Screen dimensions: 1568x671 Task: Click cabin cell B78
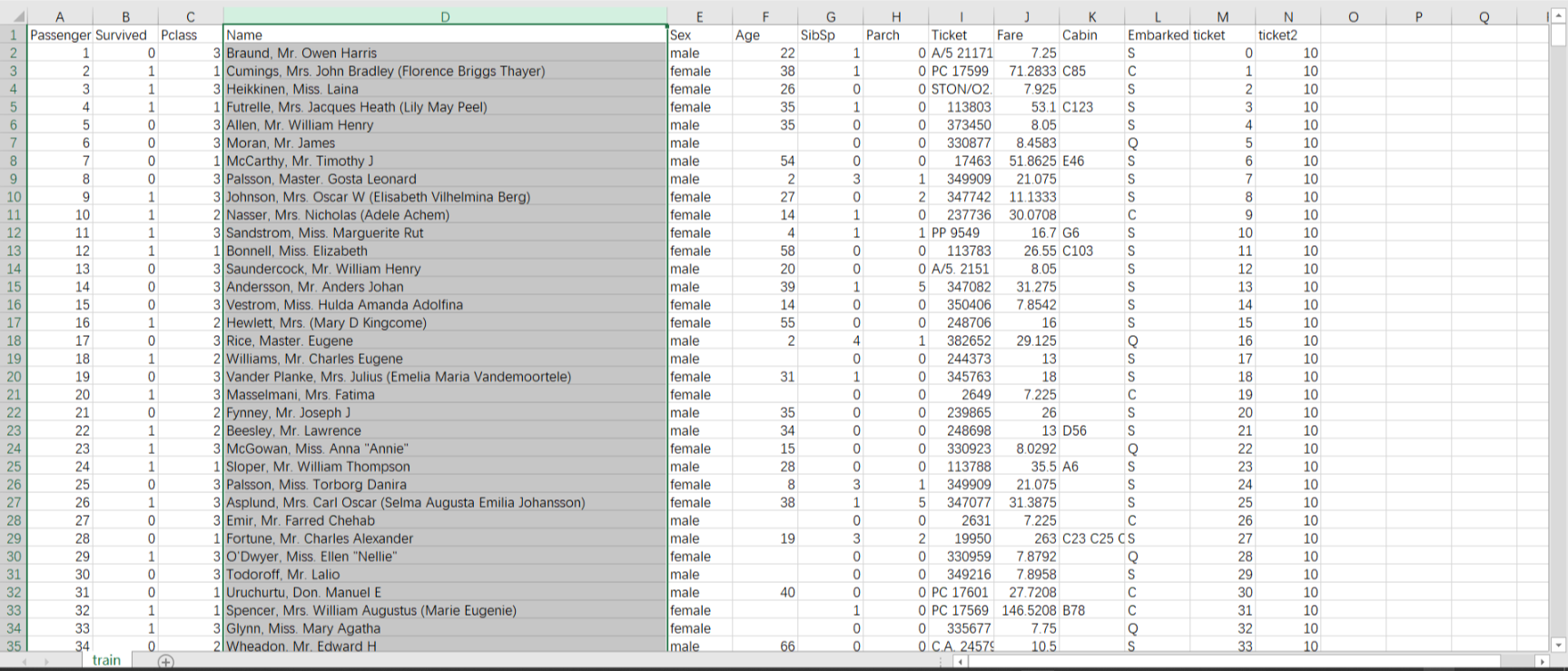tap(1092, 610)
